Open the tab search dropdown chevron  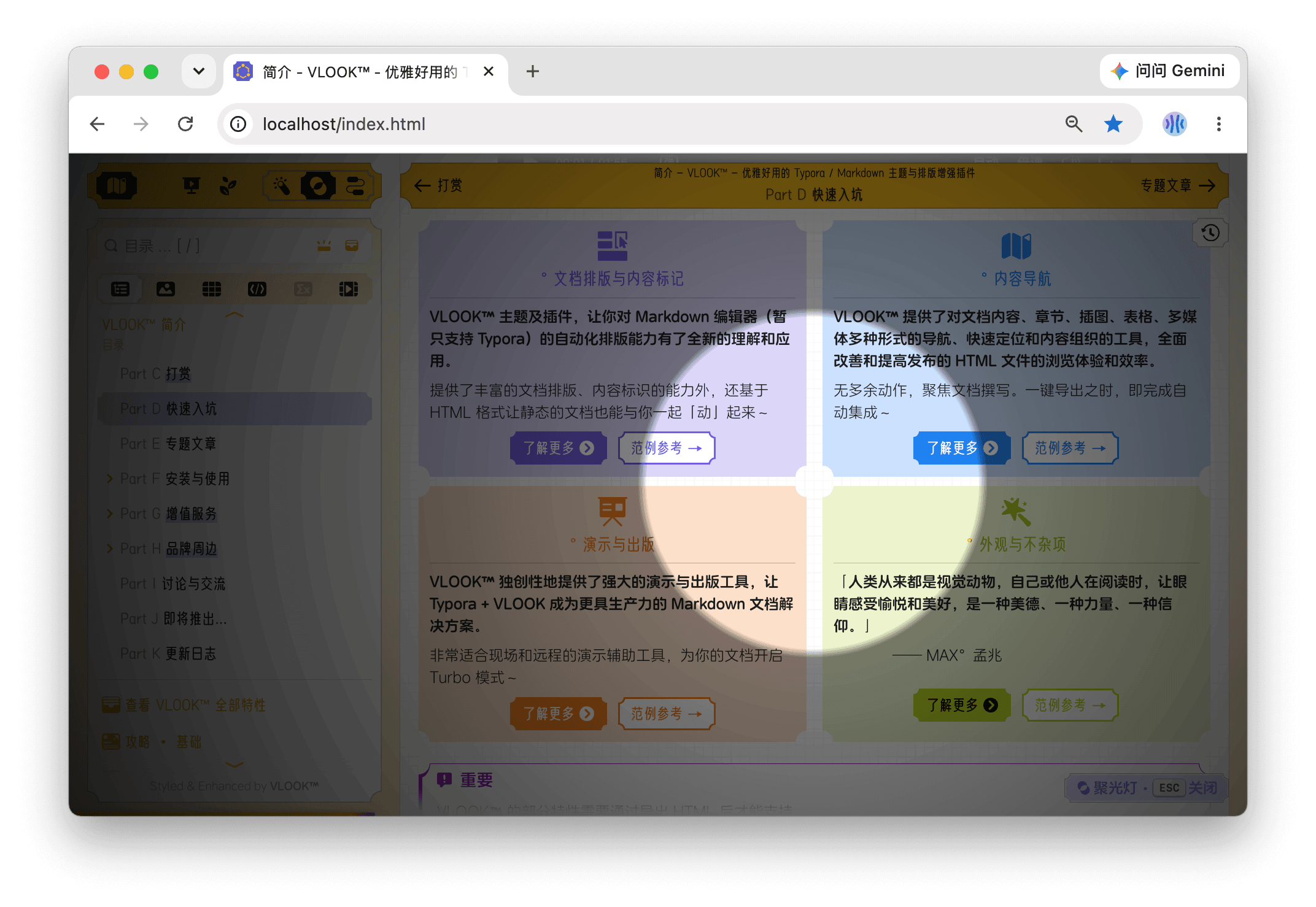click(199, 71)
